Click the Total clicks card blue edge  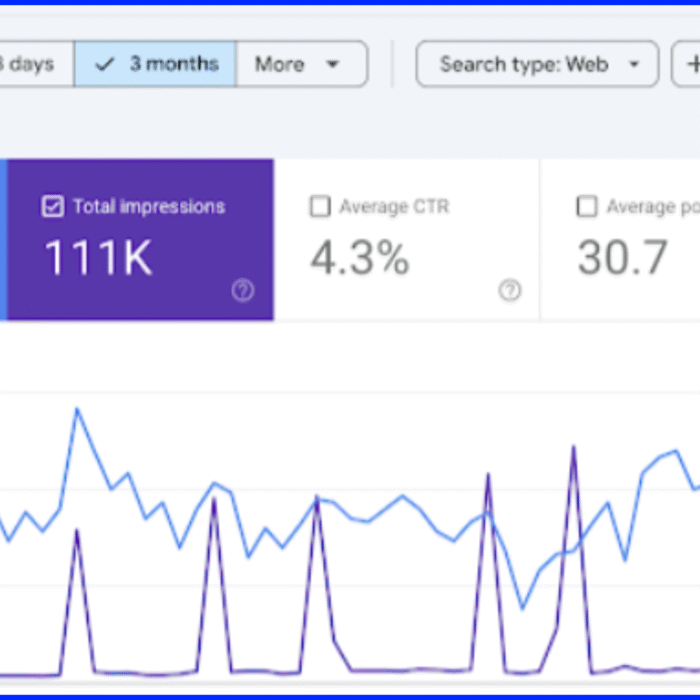pos(3,240)
